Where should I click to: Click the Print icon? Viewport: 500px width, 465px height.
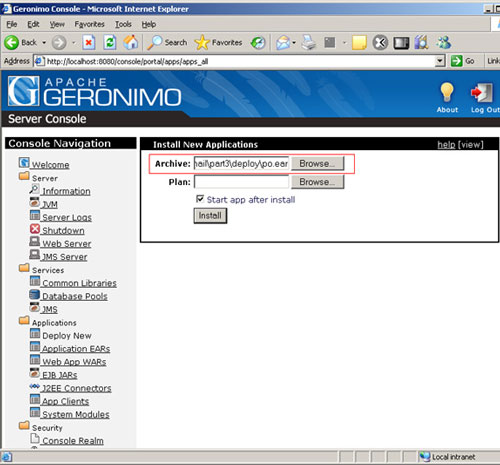(x=309, y=43)
